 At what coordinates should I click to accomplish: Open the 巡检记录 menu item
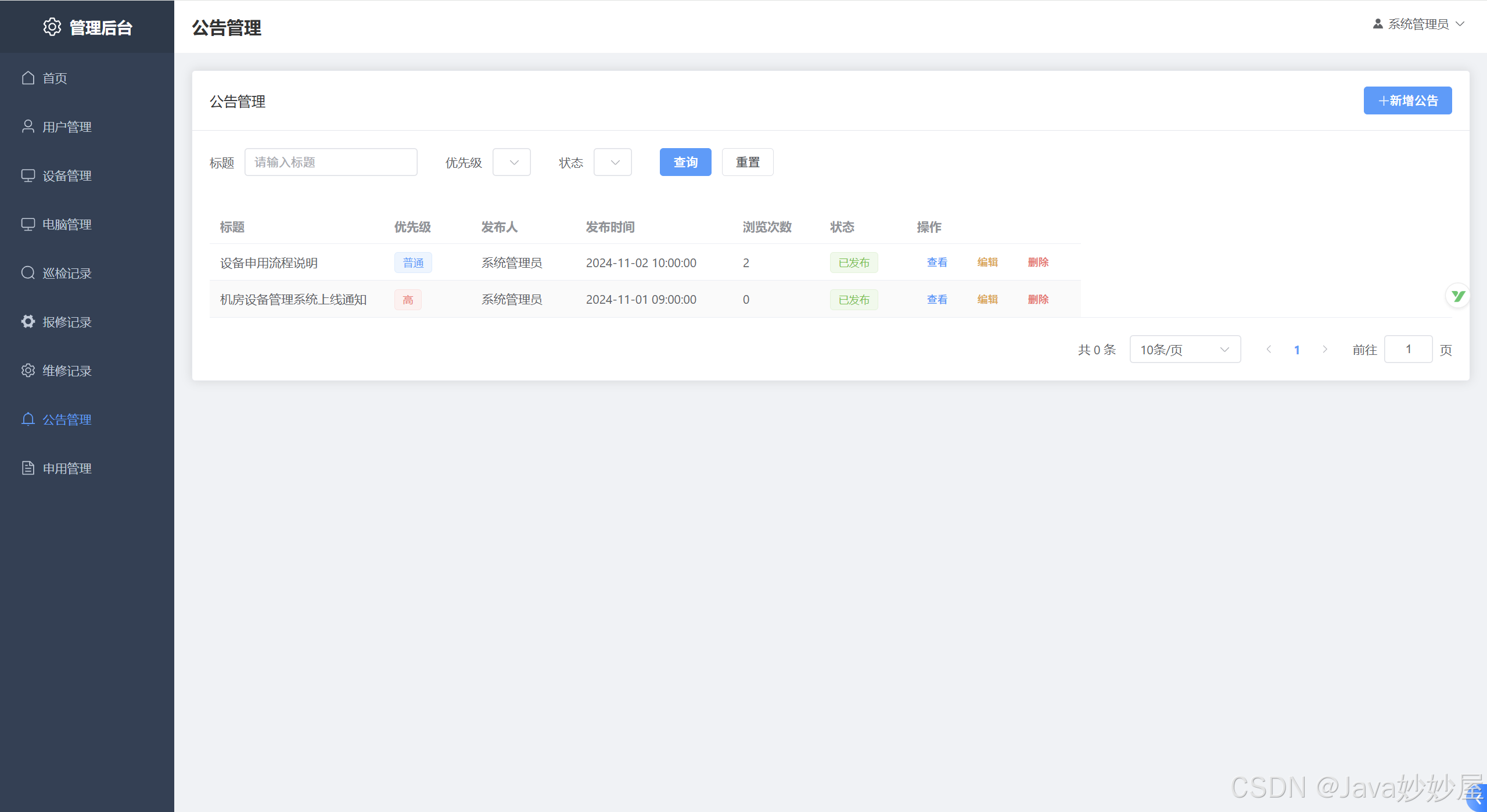pyautogui.click(x=87, y=273)
